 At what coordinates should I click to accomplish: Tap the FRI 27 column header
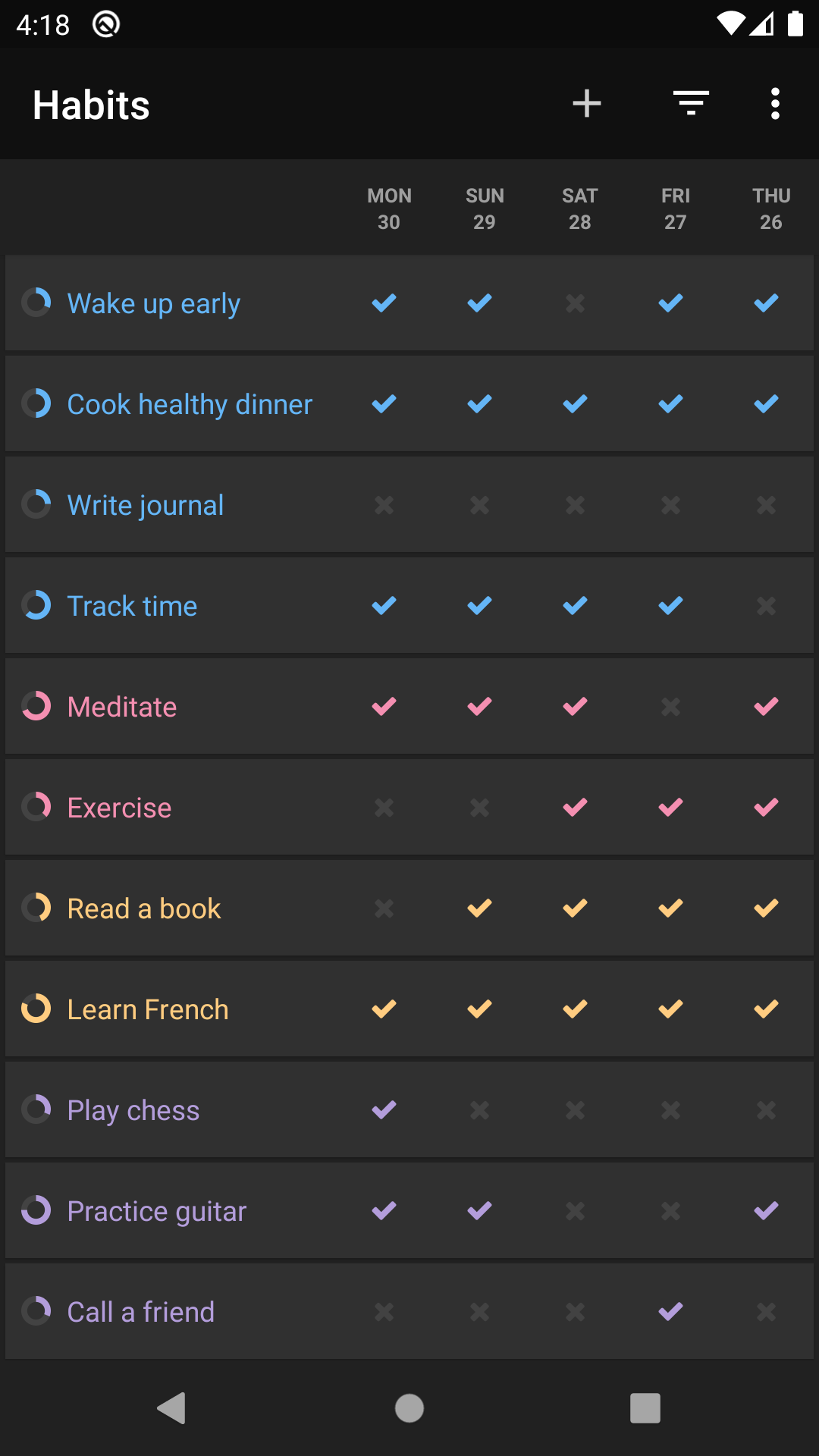pyautogui.click(x=675, y=209)
